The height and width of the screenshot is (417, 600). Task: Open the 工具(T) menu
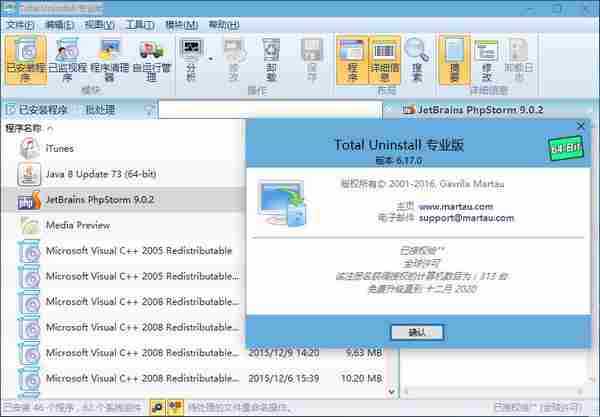pos(140,25)
